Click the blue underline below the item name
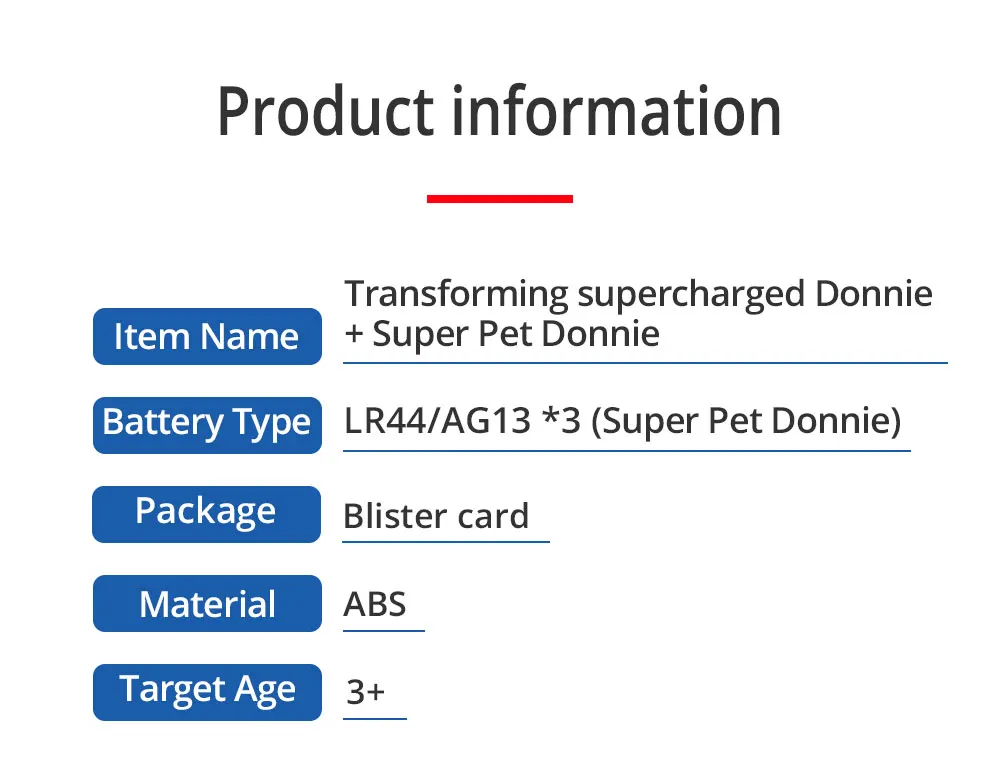 (x=645, y=362)
